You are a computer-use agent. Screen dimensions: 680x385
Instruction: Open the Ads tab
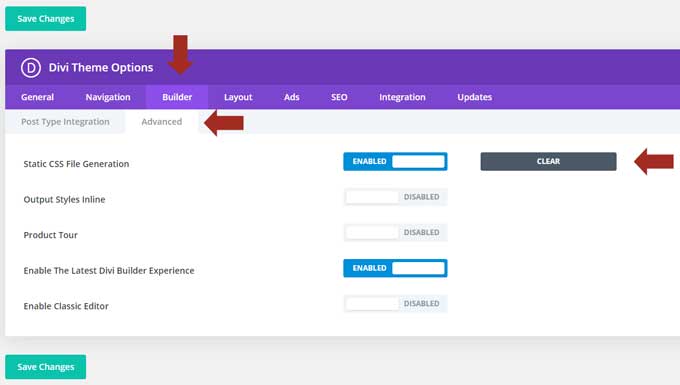(291, 97)
